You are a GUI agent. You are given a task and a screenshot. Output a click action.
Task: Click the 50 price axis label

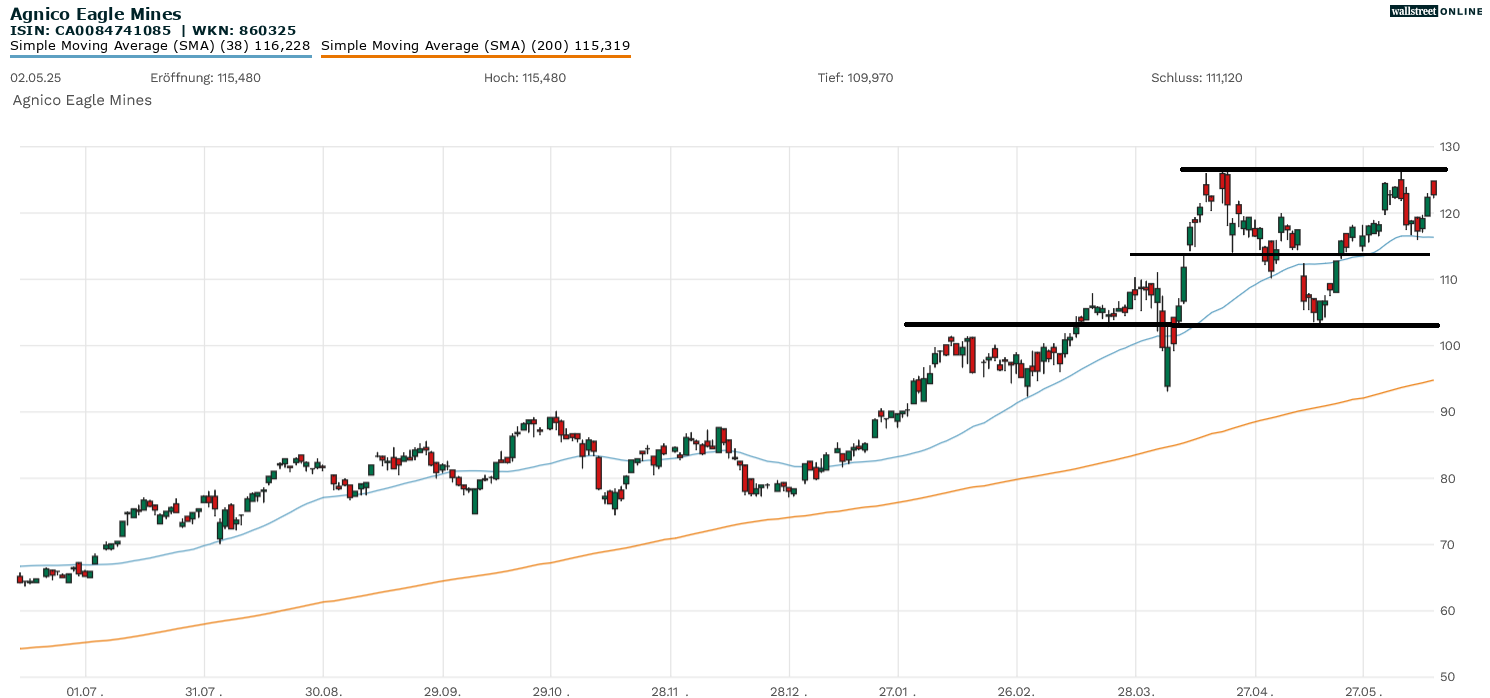pos(1446,677)
